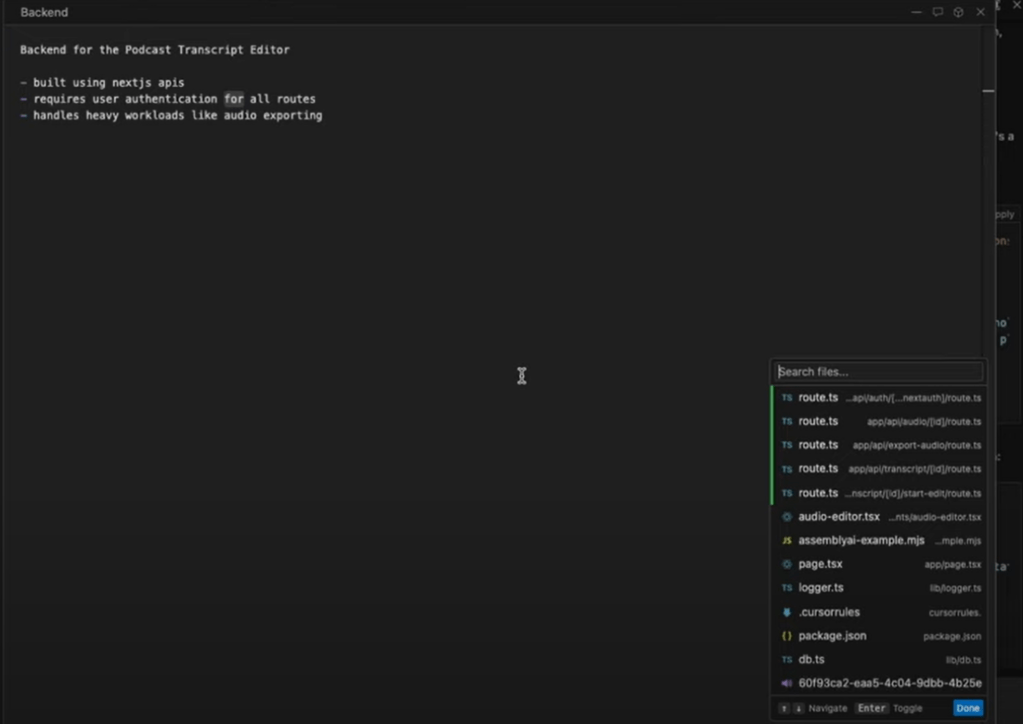Screen dimensions: 1023x724
Task: Toggle route.ts in app/api/export-audio
Action: [880, 445]
